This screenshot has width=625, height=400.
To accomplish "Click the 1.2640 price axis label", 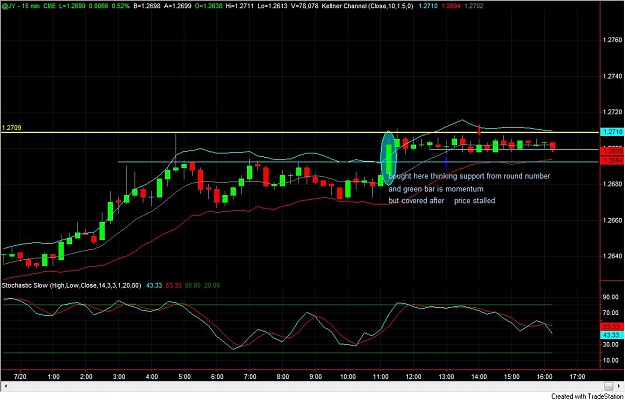I will [611, 256].
